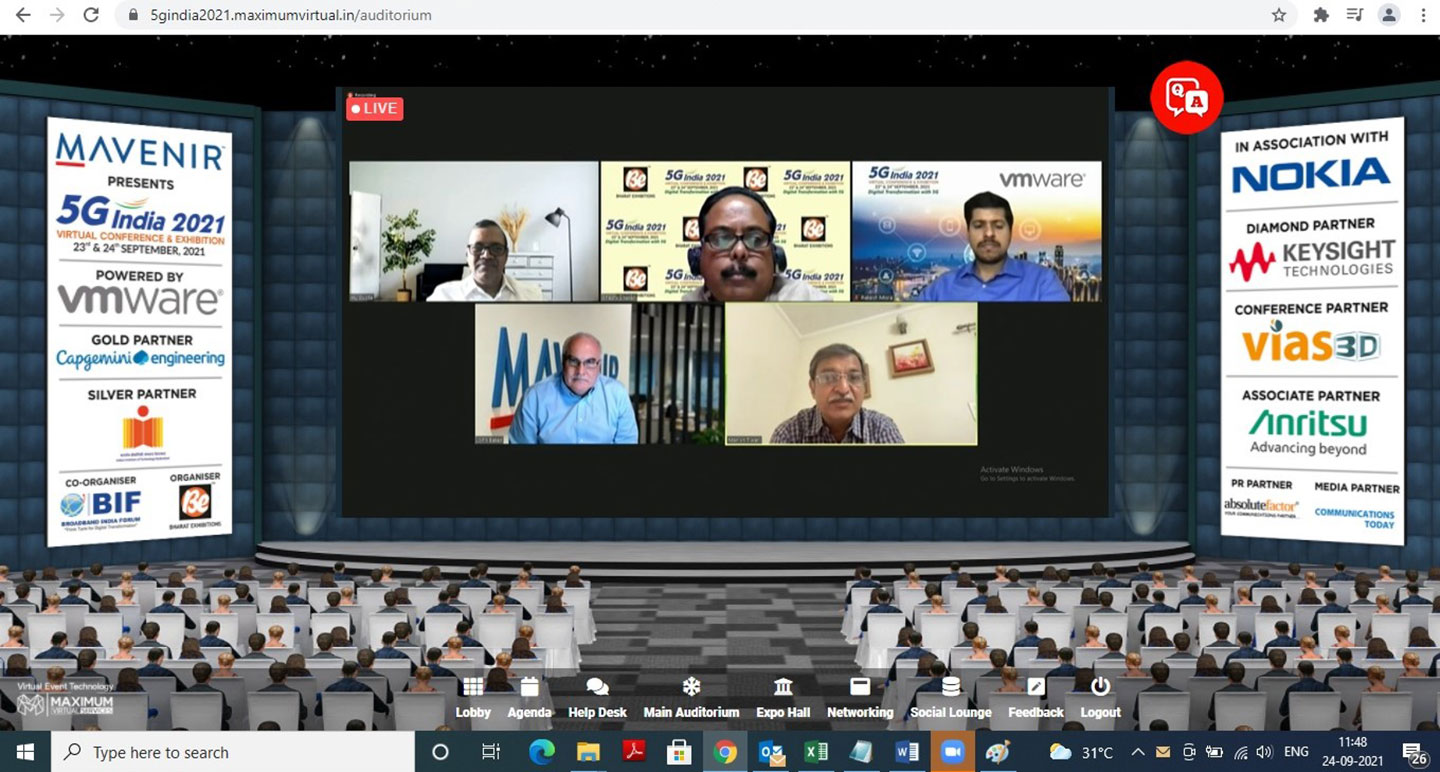Image resolution: width=1440 pixels, height=772 pixels.
Task: Click the Mavenir logo on left banner
Action: coord(140,151)
